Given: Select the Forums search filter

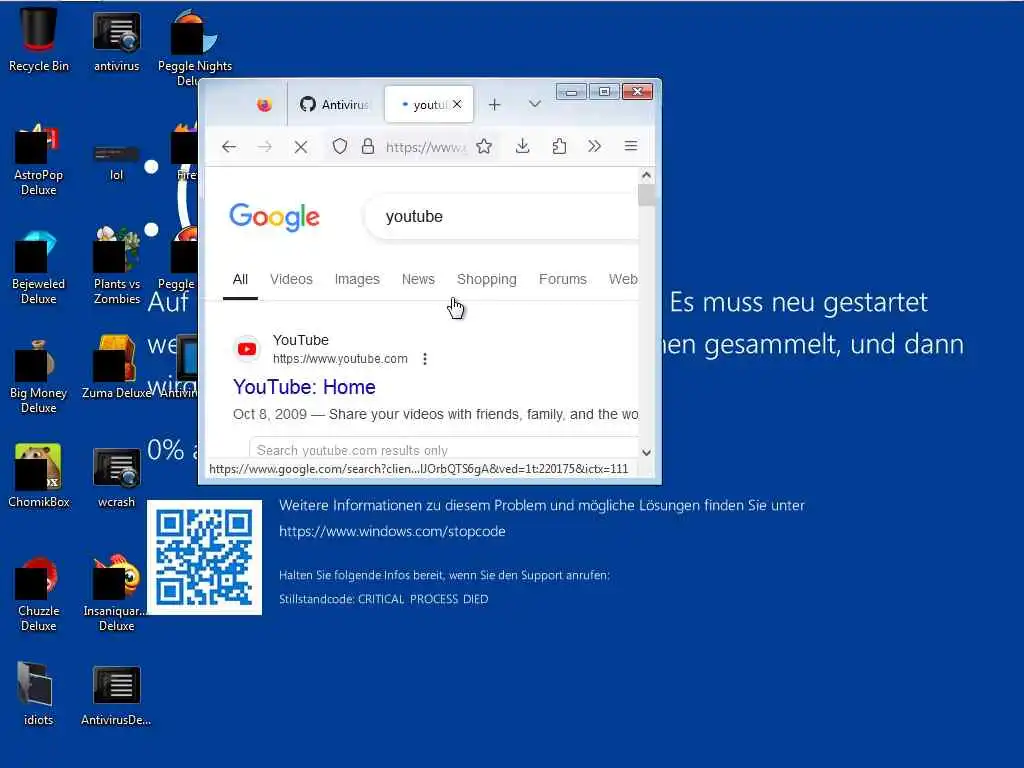Looking at the screenshot, I should click(562, 279).
